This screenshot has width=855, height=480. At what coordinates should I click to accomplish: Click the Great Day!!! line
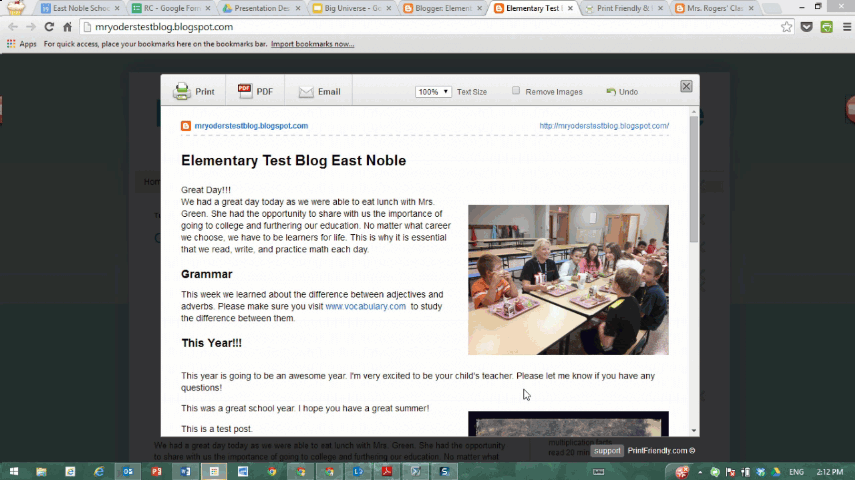click(206, 190)
